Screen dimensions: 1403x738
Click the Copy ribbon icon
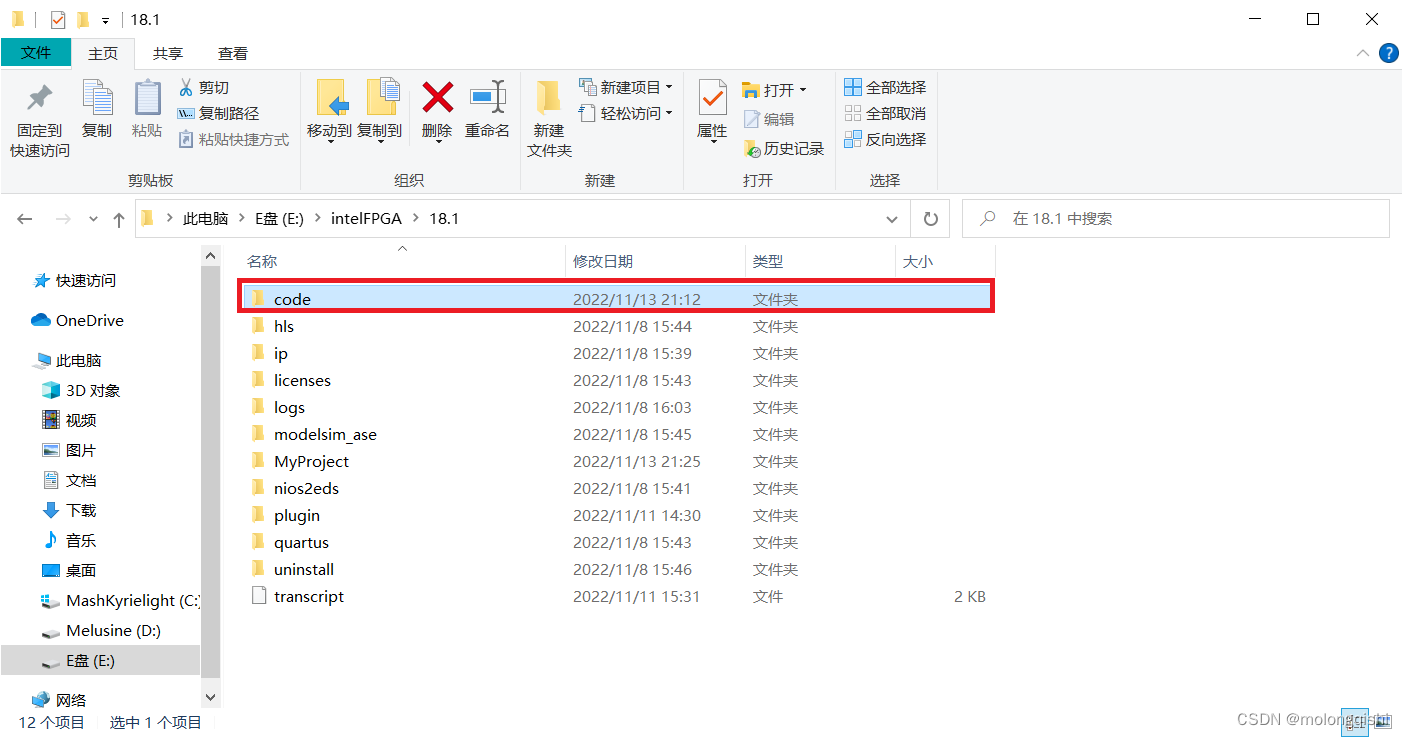tap(97, 110)
